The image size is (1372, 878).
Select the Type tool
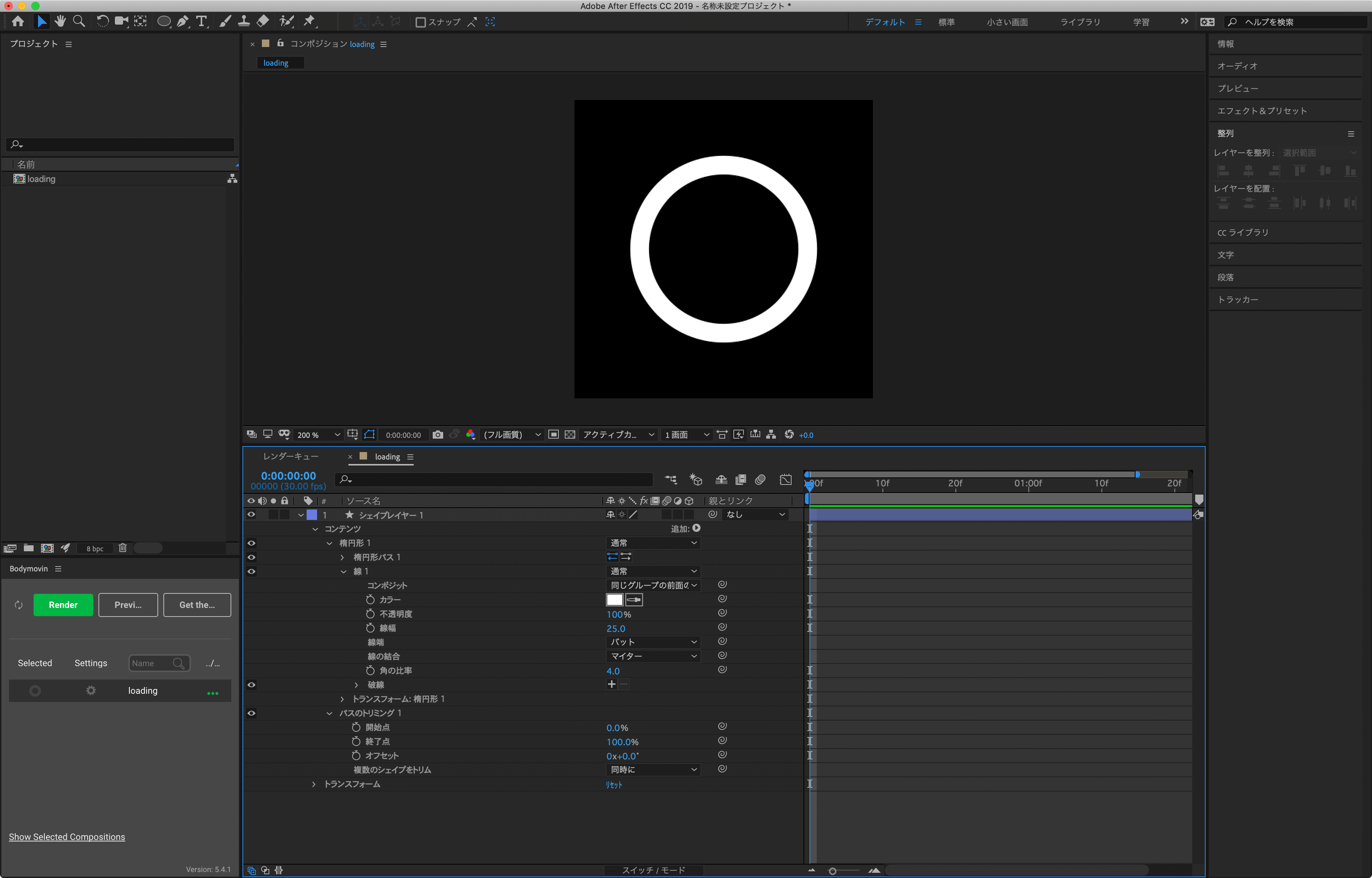tap(201, 22)
